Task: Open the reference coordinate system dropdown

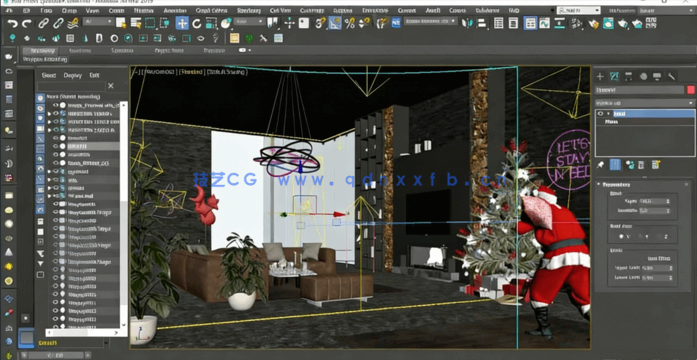Action: [250, 21]
